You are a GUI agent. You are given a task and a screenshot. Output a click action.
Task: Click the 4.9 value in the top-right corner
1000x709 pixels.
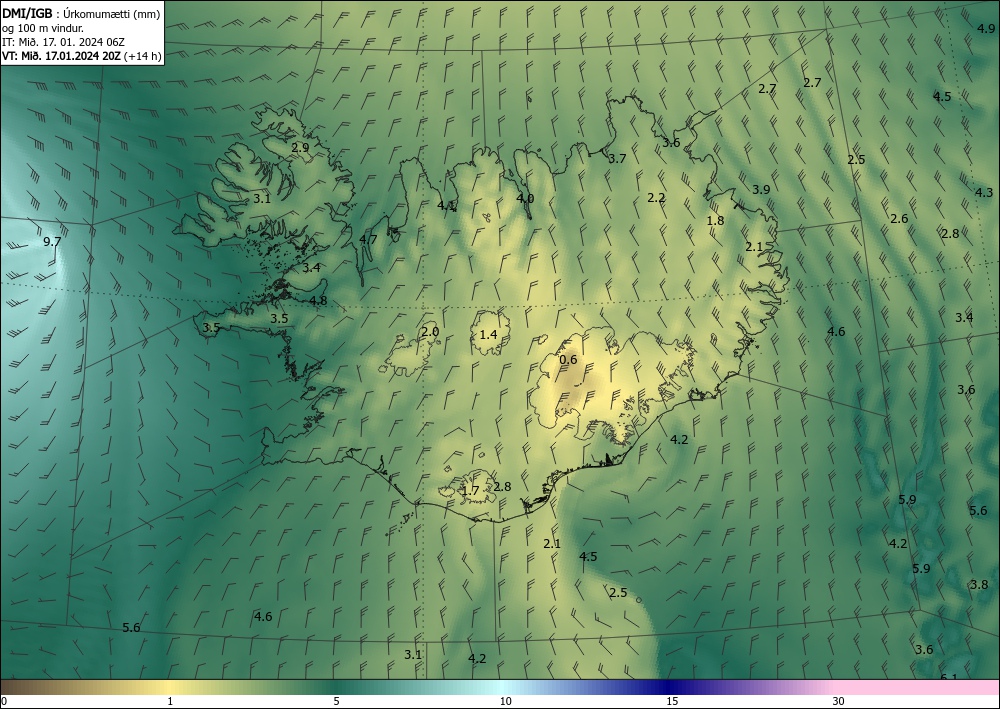(986, 28)
